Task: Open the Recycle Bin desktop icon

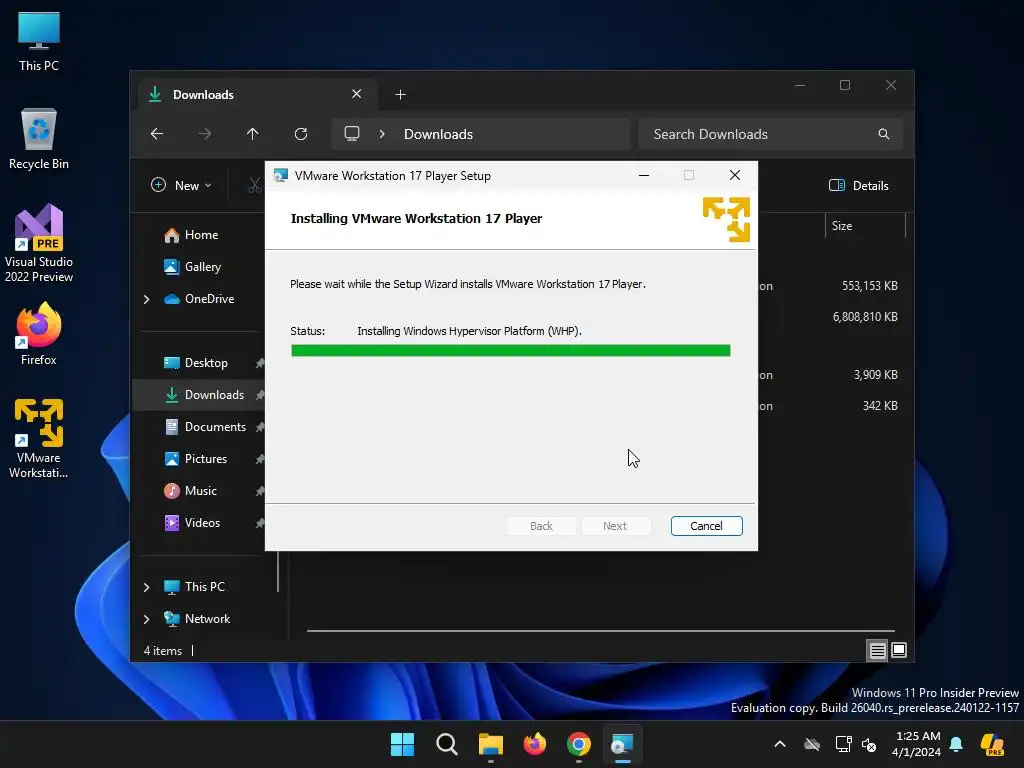Action: (x=39, y=139)
